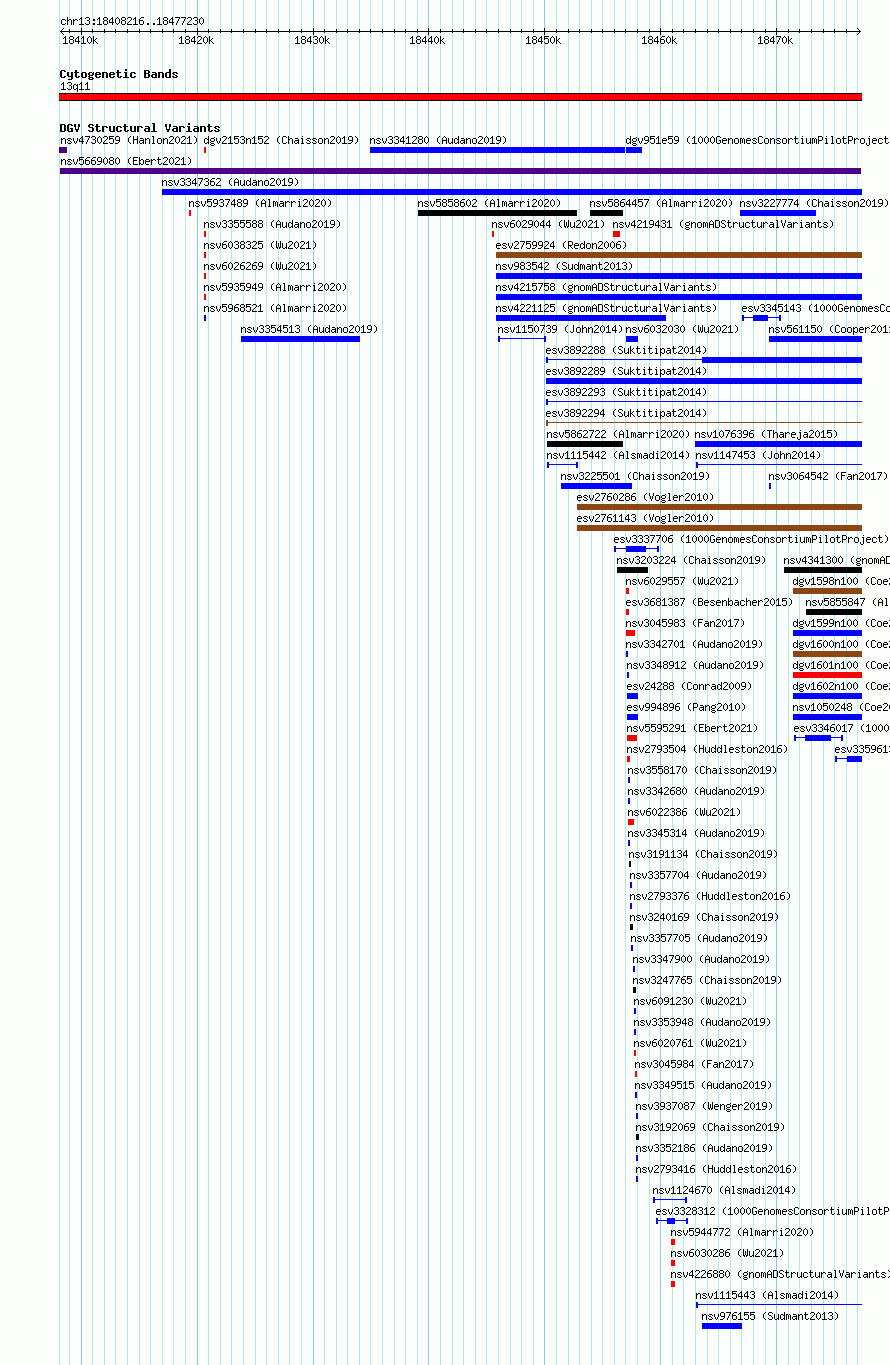890x1365 pixels.
Task: Select esv2759924 (Redon2006) variant label
Action: [561, 245]
